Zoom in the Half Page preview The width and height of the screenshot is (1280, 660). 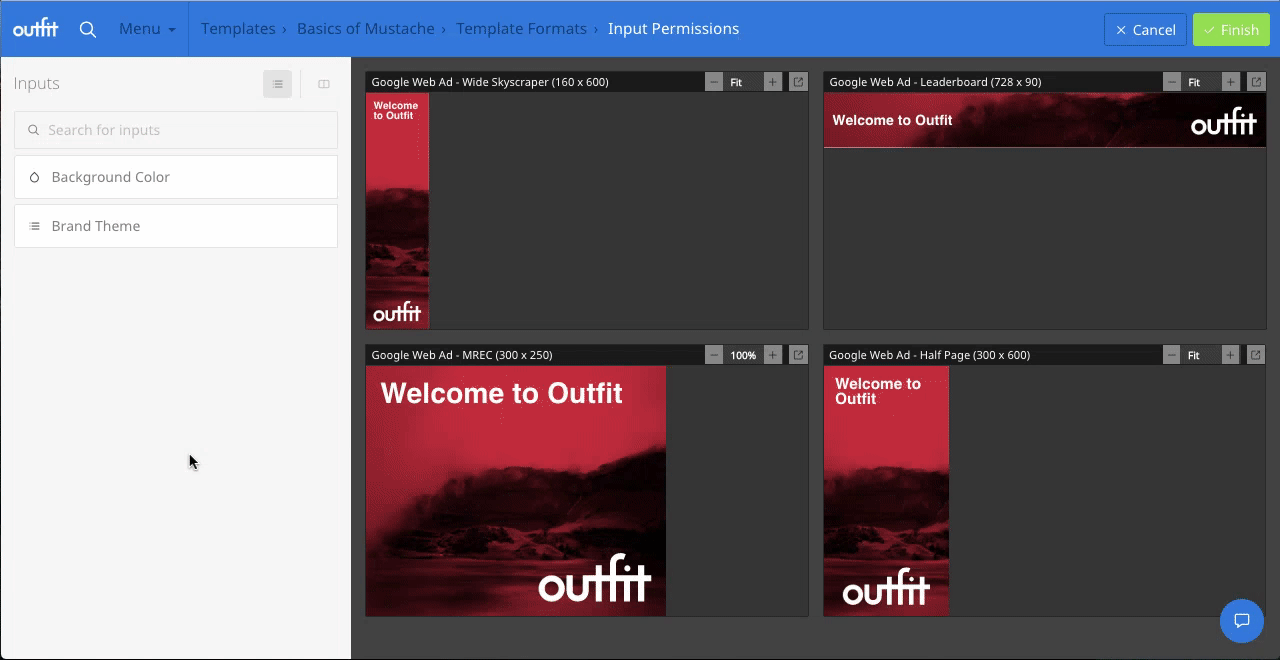[1230, 355]
